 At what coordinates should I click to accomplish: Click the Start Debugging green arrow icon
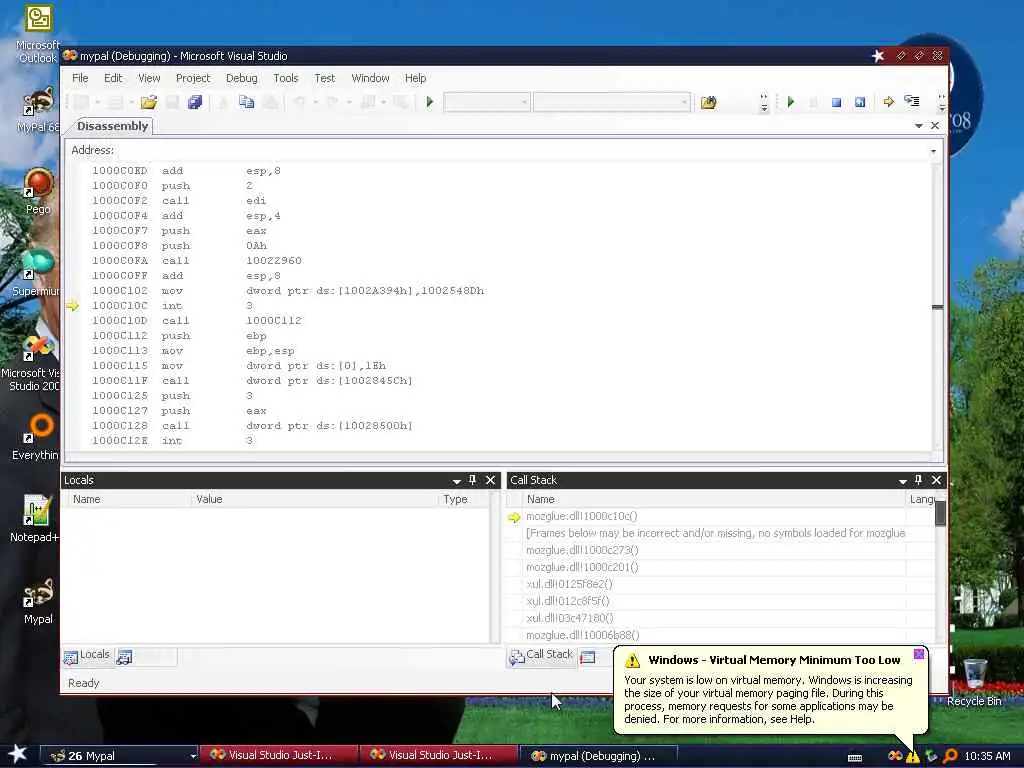coord(430,102)
